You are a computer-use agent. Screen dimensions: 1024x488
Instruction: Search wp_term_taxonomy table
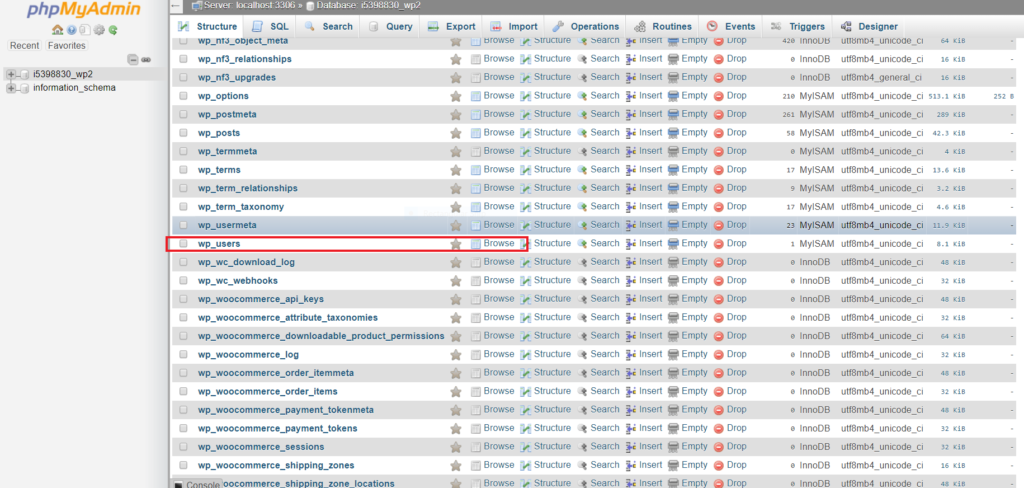(598, 206)
